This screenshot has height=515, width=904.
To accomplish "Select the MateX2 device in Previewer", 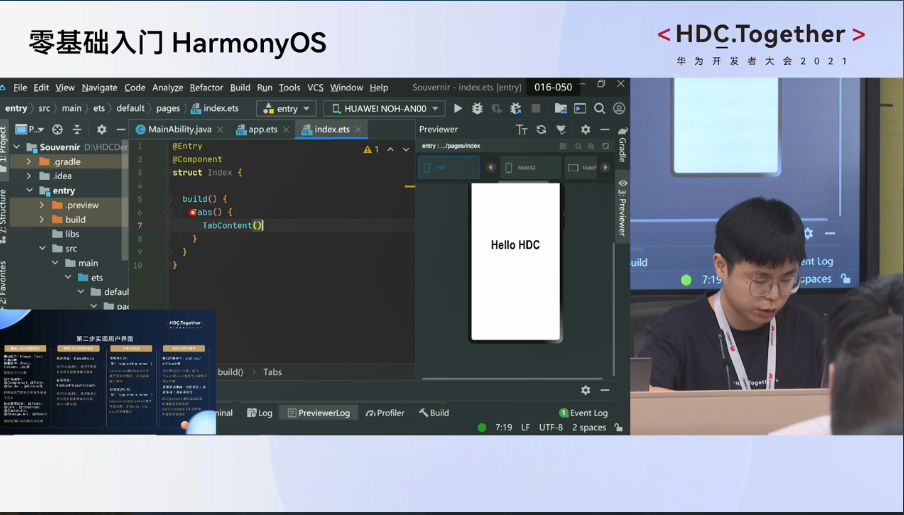I will click(530, 167).
